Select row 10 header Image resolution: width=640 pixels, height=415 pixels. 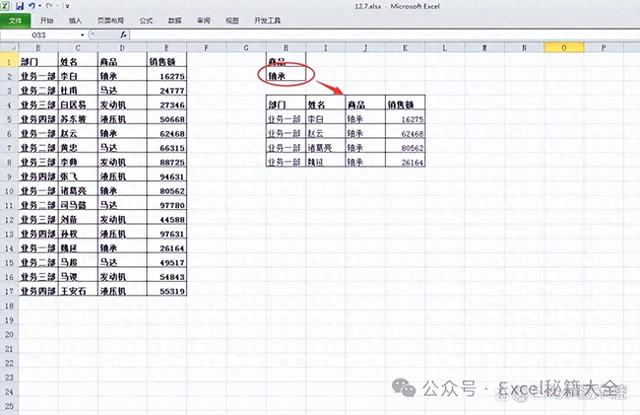(x=9, y=191)
